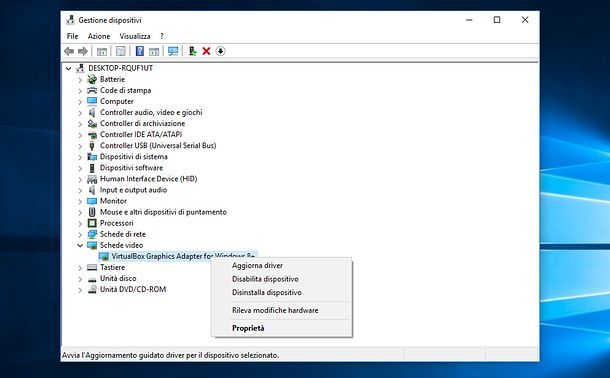Click the Computer category icon
Viewport: 610px width, 378px height.
[92, 101]
